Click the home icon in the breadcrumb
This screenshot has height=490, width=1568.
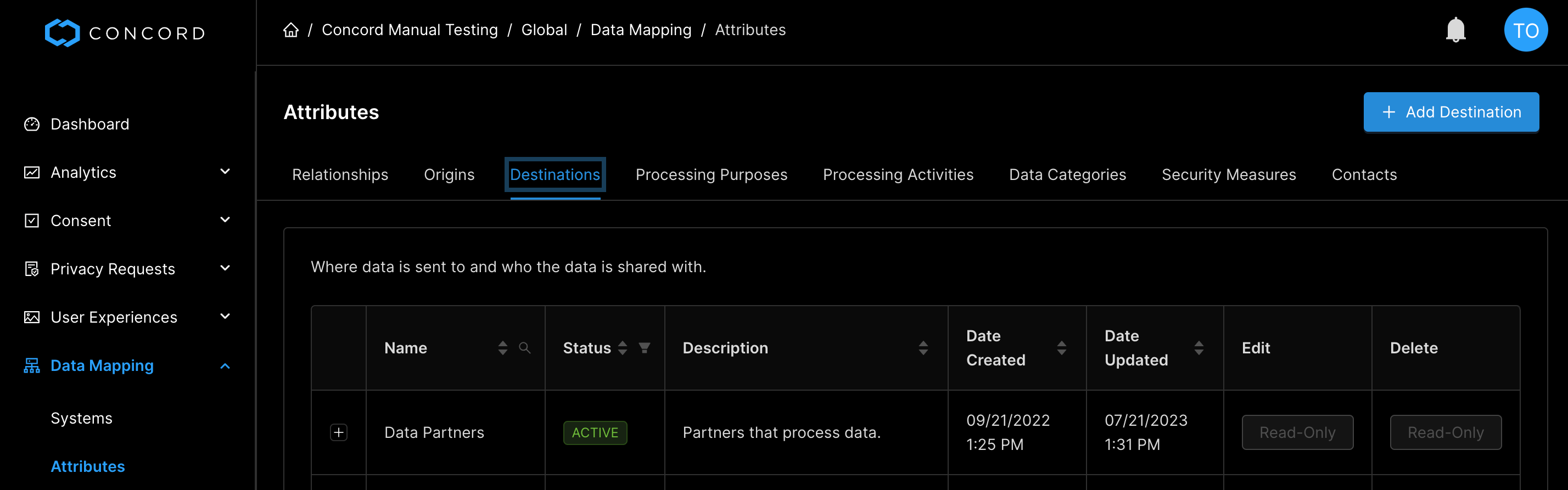pyautogui.click(x=290, y=29)
